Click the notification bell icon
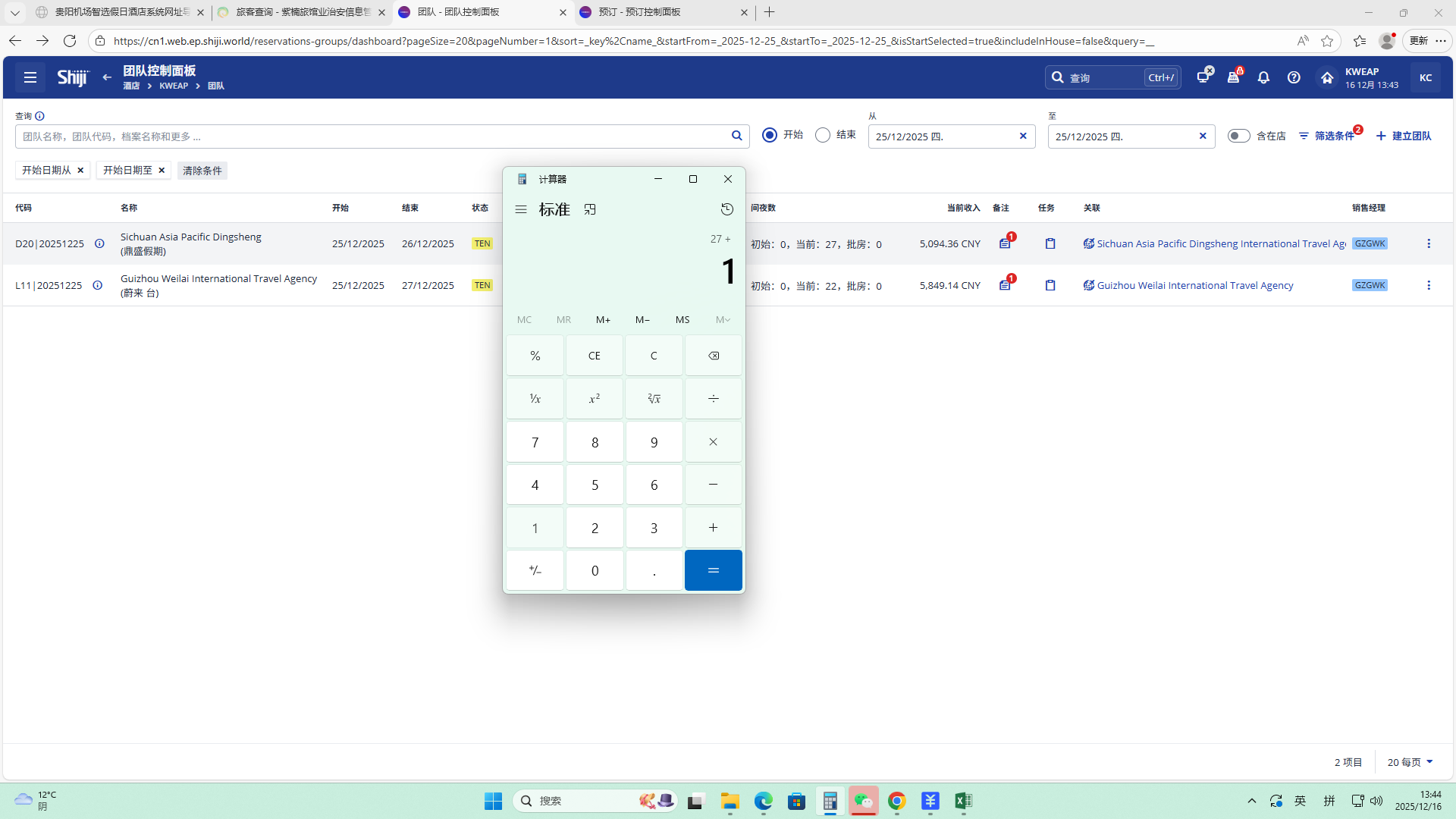Screen dimensions: 1456x819 pos(1263,77)
